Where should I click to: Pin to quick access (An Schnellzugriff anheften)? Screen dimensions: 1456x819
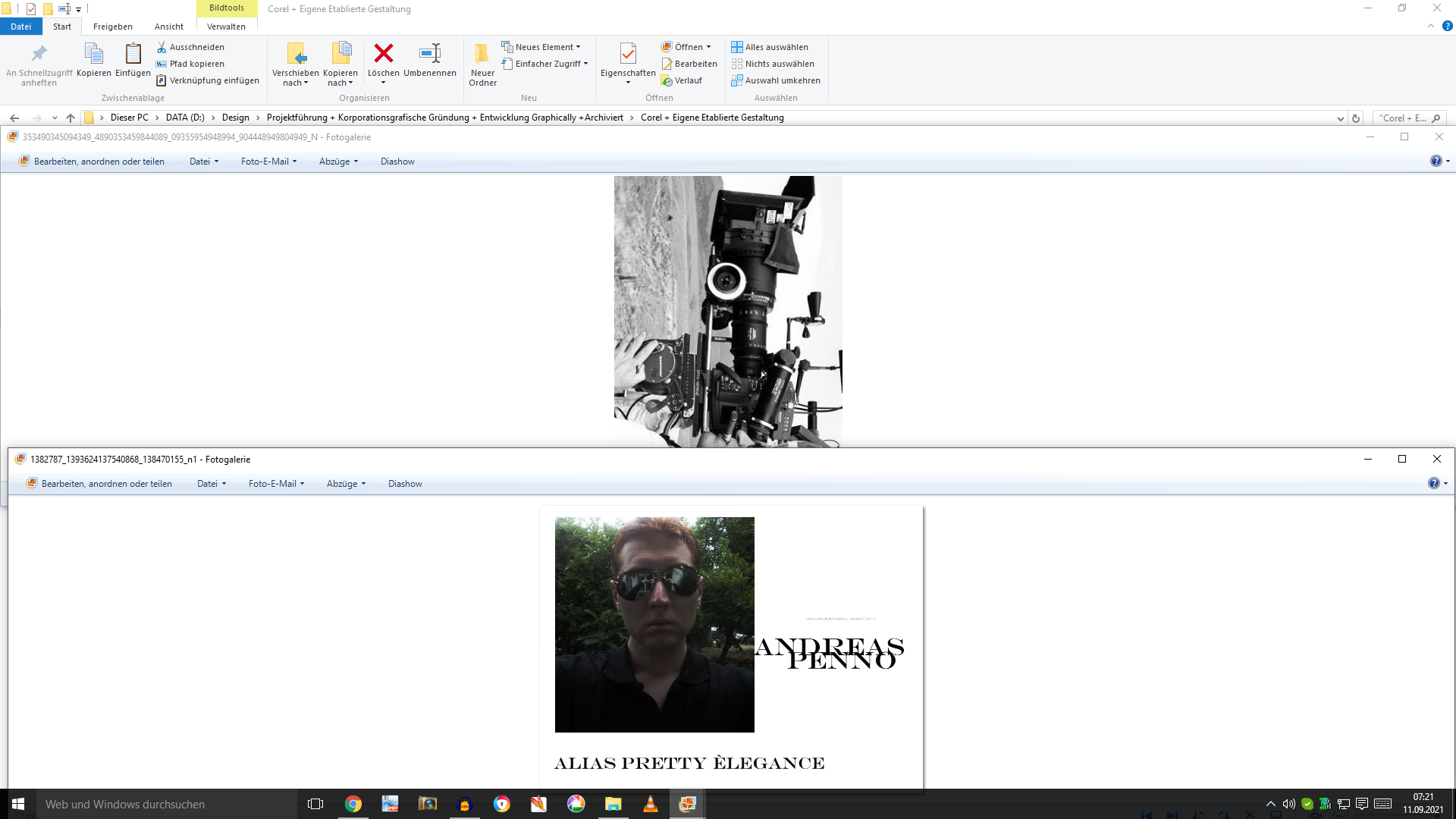point(39,64)
